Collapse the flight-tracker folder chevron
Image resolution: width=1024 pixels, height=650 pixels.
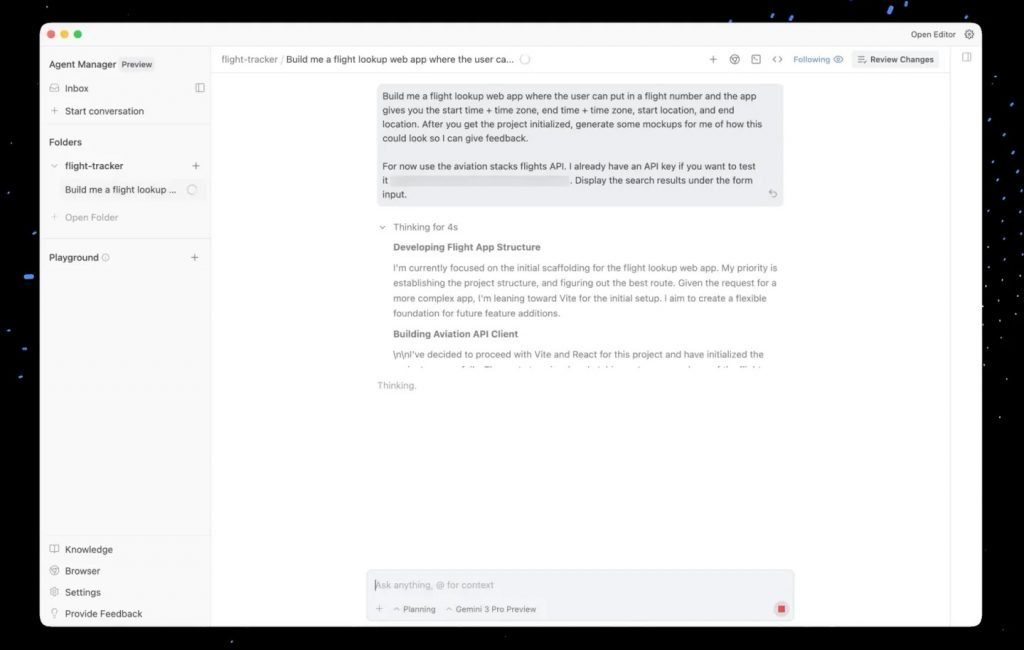pos(54,166)
